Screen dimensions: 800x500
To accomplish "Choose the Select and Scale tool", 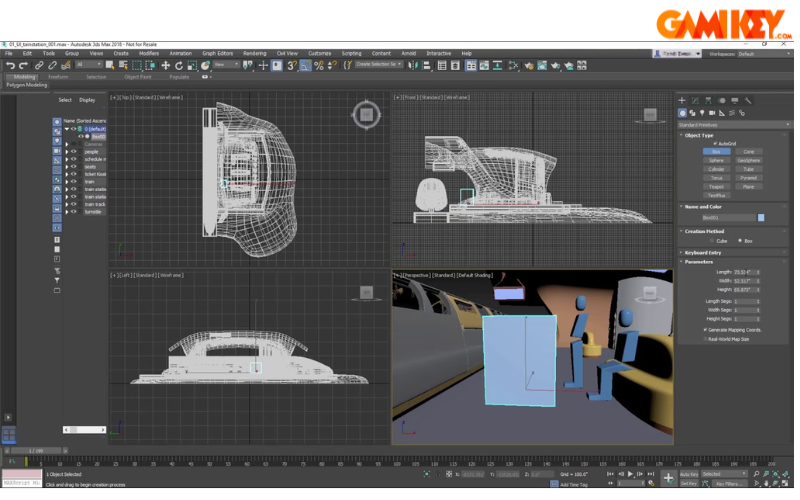I will tap(192, 65).
